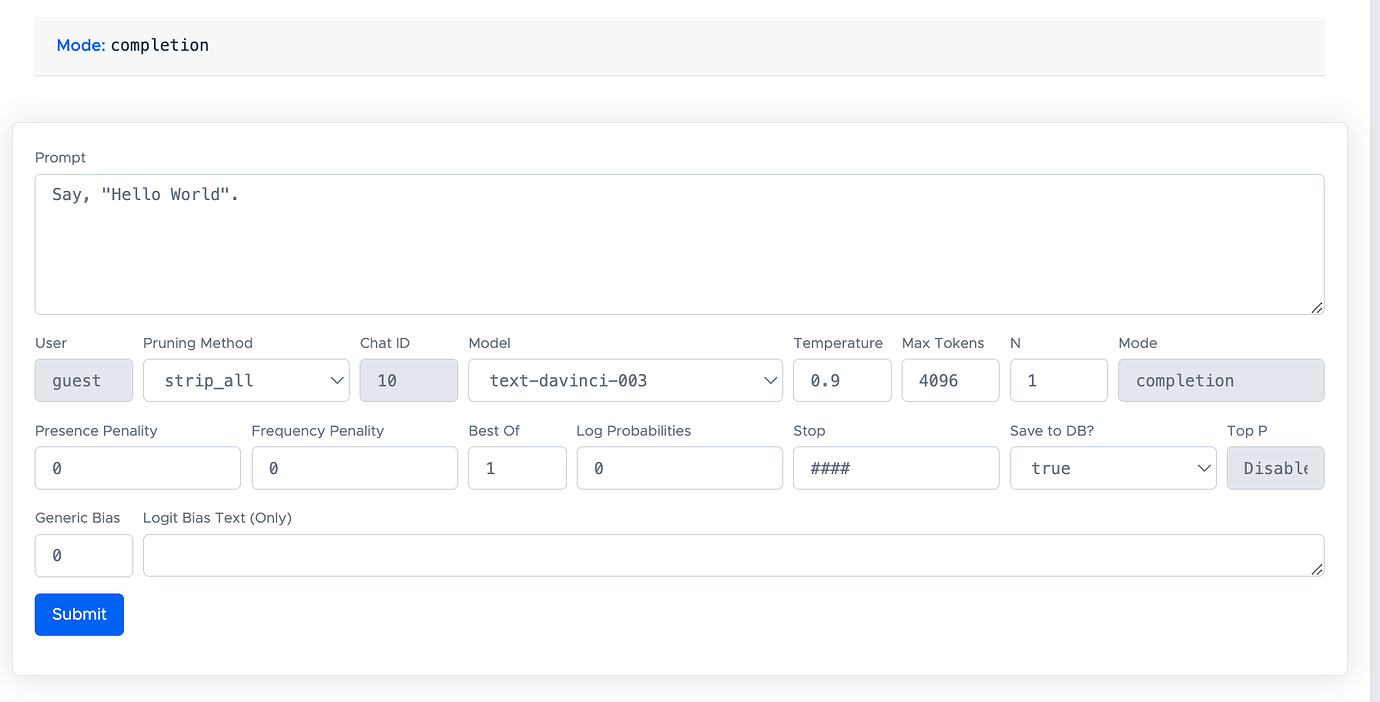
Task: Open the Save to DB dropdown
Action: click(x=1113, y=468)
